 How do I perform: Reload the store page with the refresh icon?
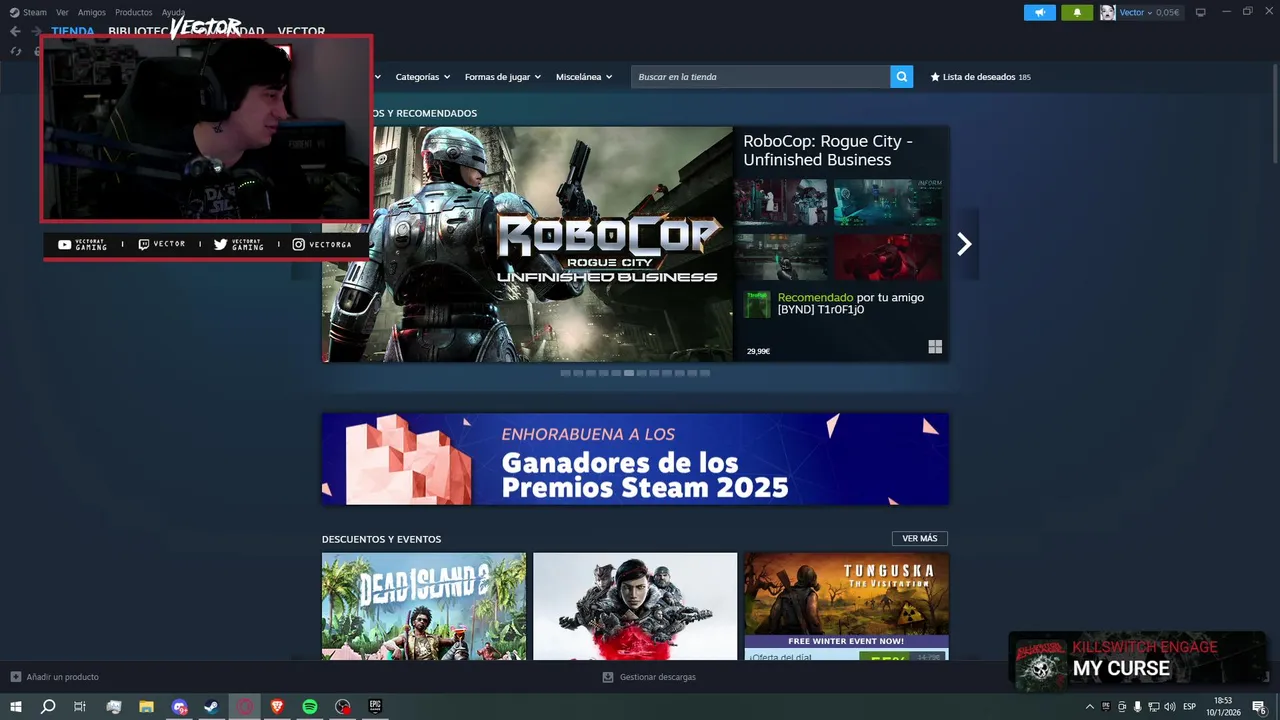coord(16,51)
